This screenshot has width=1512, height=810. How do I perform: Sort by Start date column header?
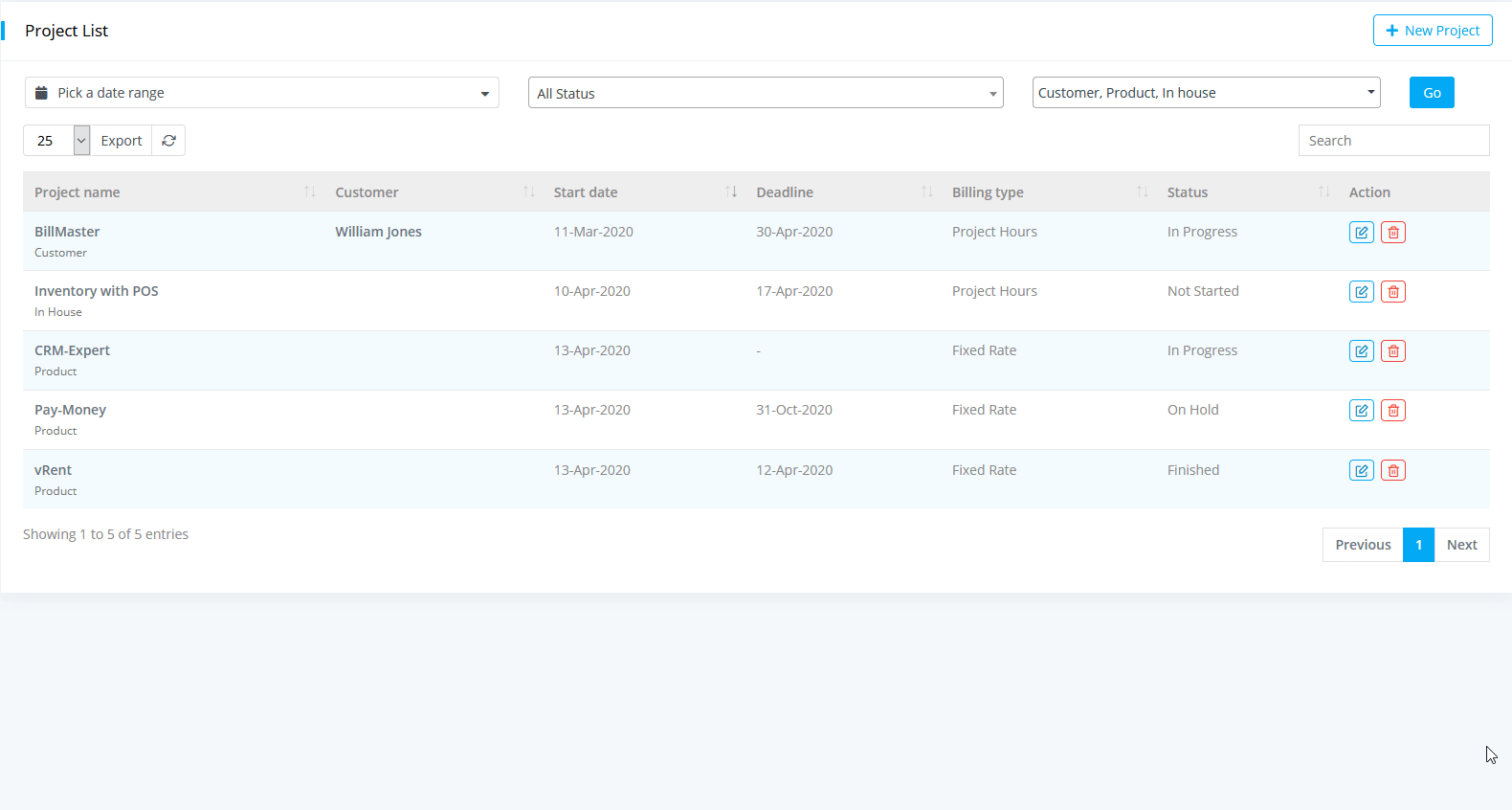click(586, 192)
